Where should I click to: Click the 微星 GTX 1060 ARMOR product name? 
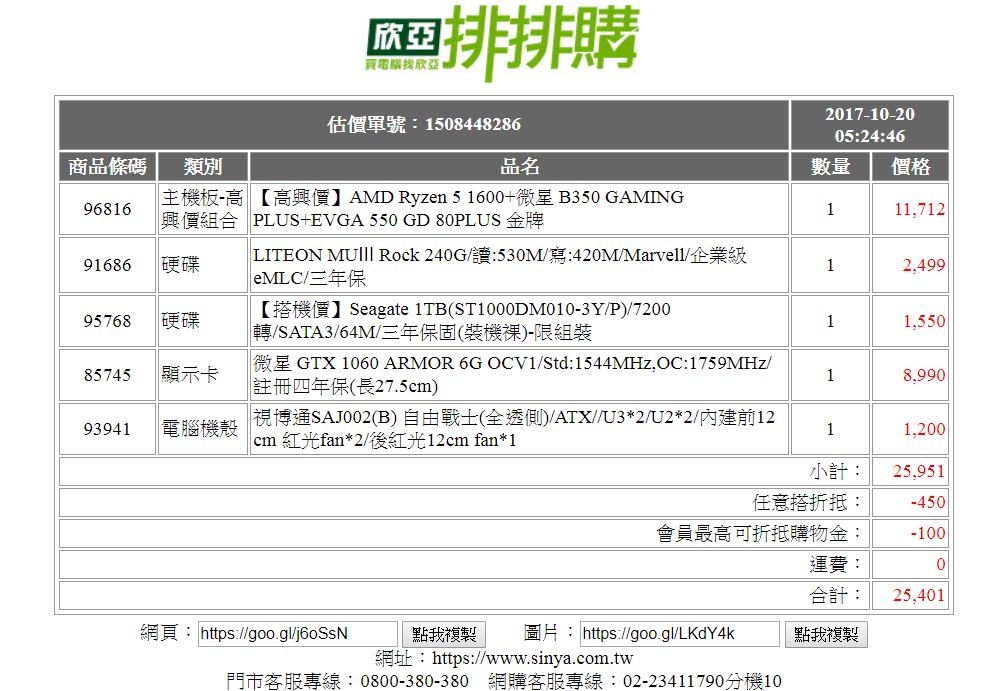point(512,375)
